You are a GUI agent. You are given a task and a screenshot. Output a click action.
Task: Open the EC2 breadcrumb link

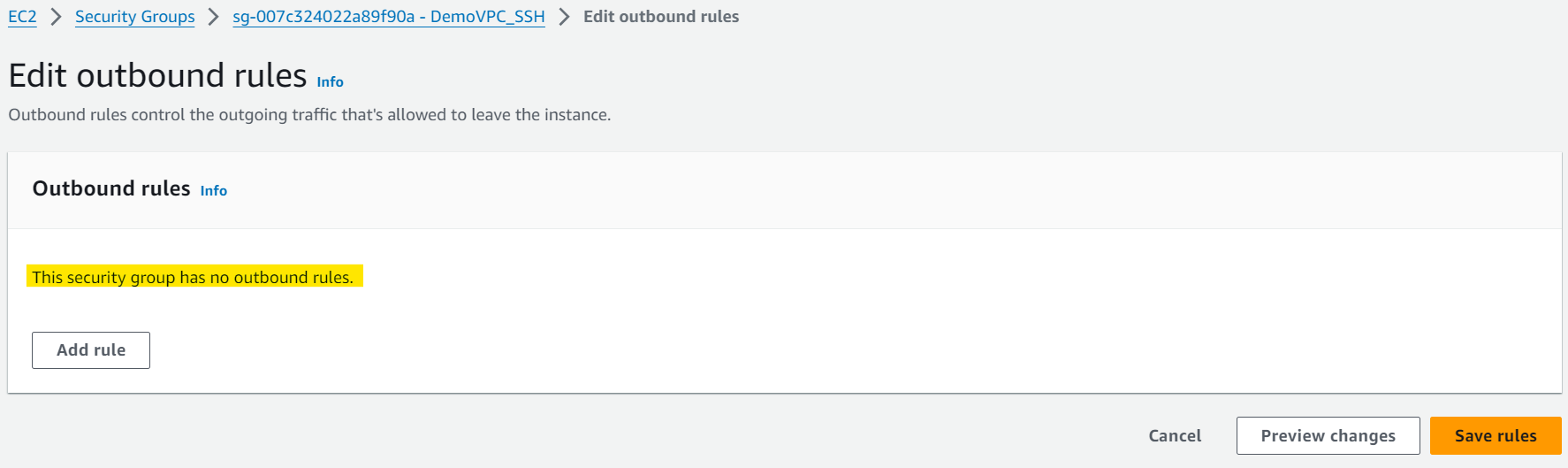point(22,17)
